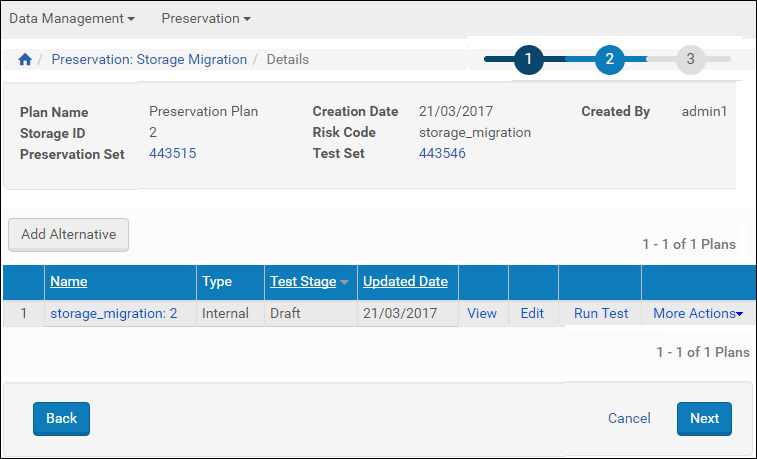
Task: Expand the More Actions dropdown
Action: point(698,313)
